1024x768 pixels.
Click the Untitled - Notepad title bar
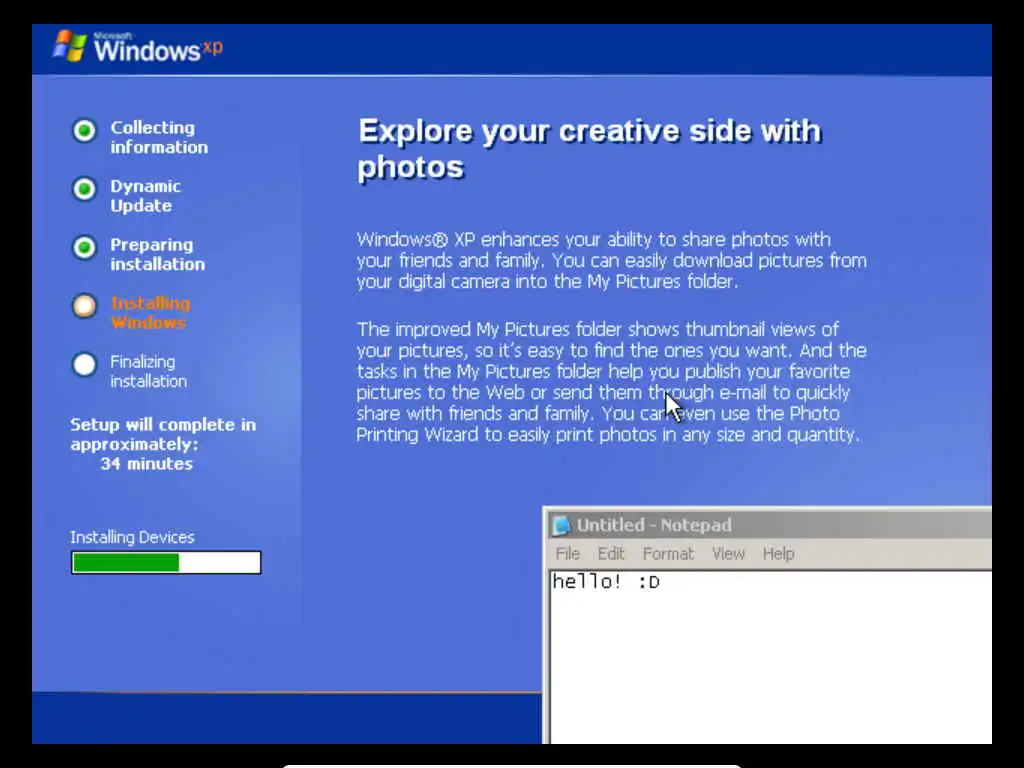pos(769,525)
